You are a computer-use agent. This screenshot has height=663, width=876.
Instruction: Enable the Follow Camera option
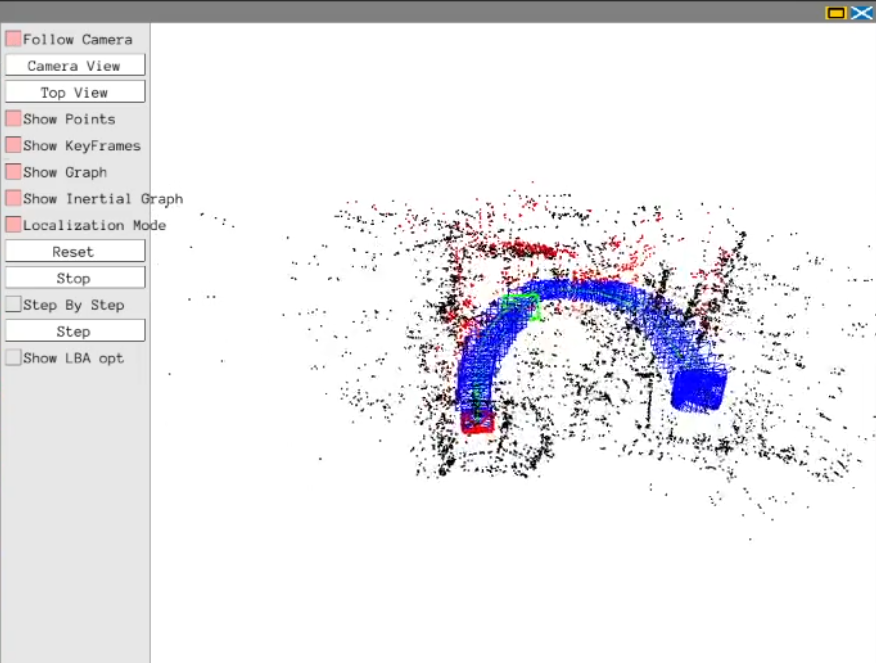tap(12, 39)
